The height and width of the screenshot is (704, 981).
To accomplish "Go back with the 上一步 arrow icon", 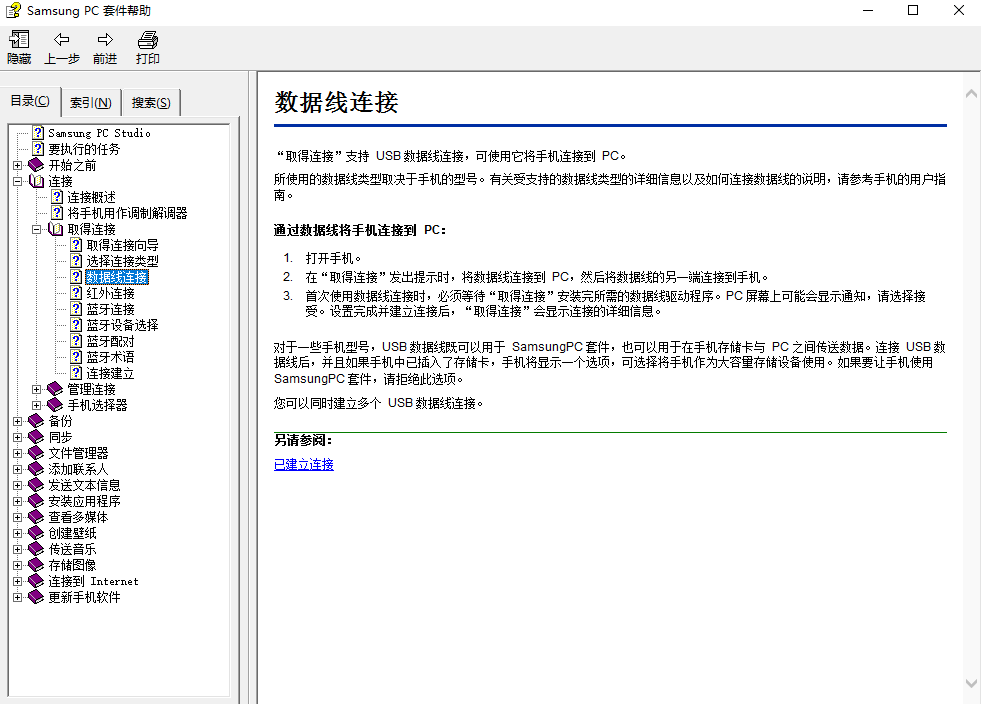I will coord(61,40).
